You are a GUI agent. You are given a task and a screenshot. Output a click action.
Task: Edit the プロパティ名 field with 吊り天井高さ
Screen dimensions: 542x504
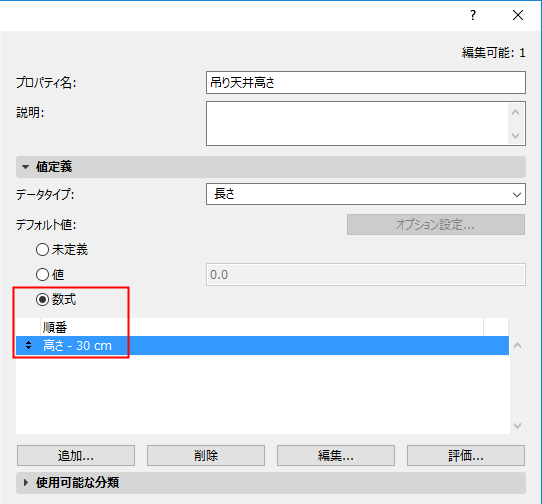point(366,83)
